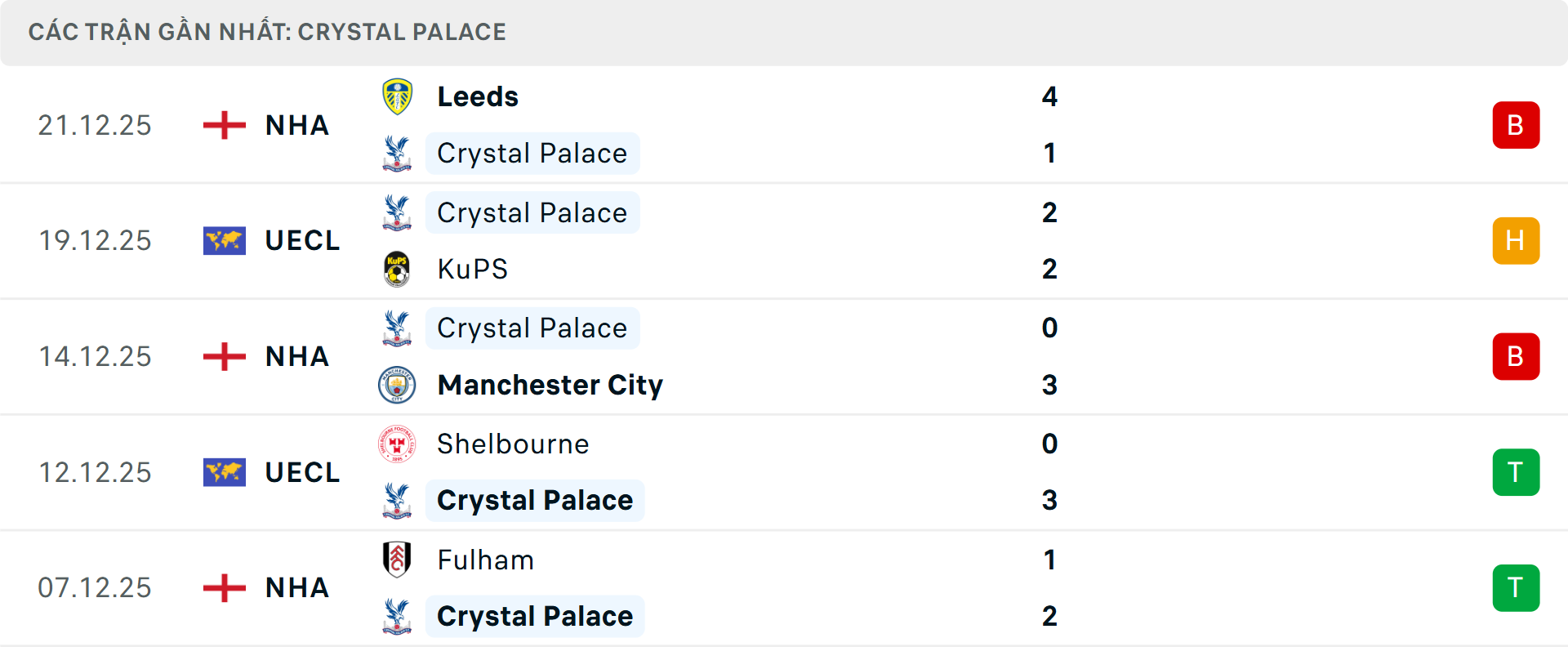Click the Fulham club badge
The height and width of the screenshot is (647, 1568).
(398, 560)
